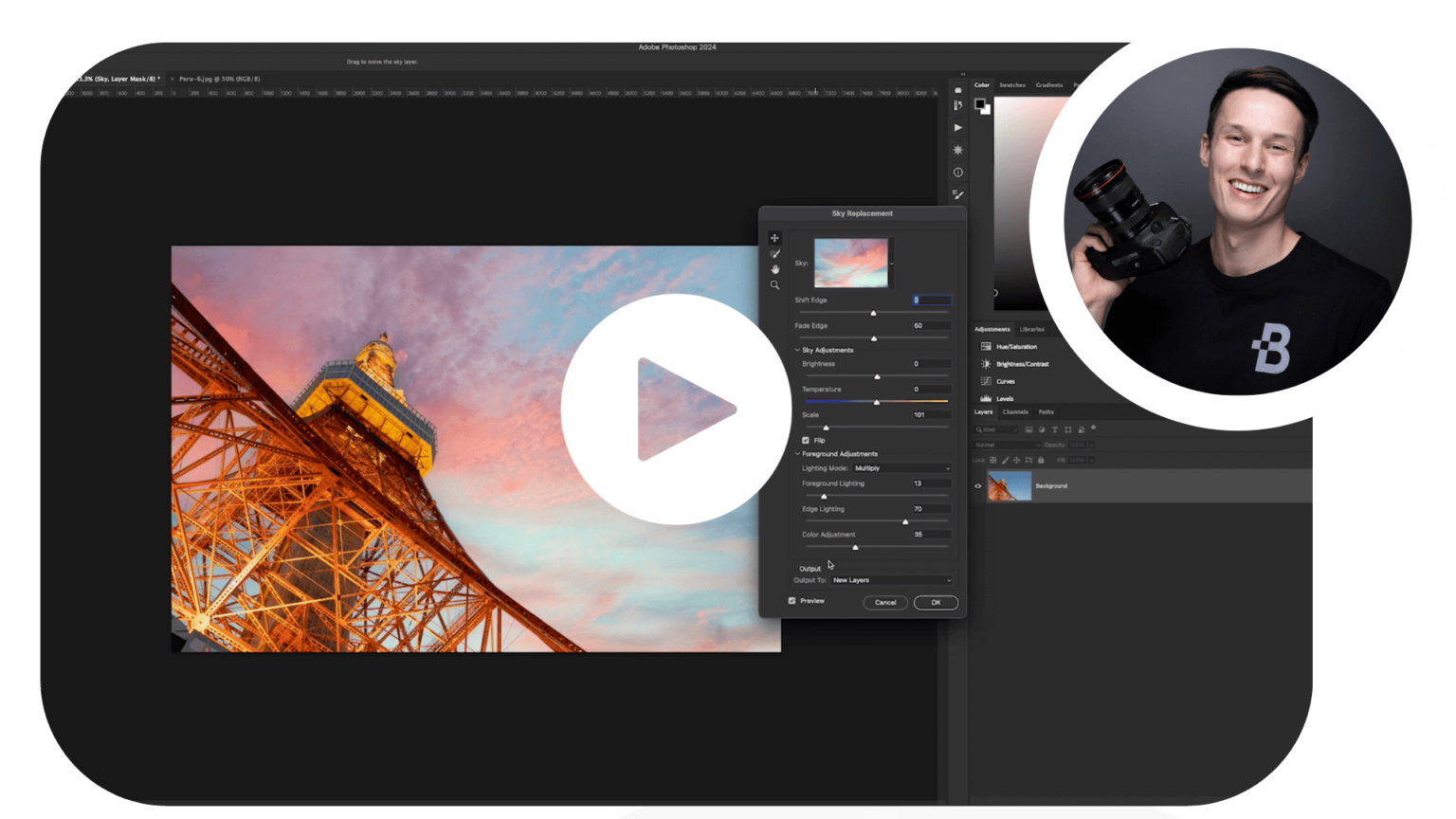The image size is (1456, 819).
Task: Open the Lighting Mode dropdown
Action: point(901,467)
